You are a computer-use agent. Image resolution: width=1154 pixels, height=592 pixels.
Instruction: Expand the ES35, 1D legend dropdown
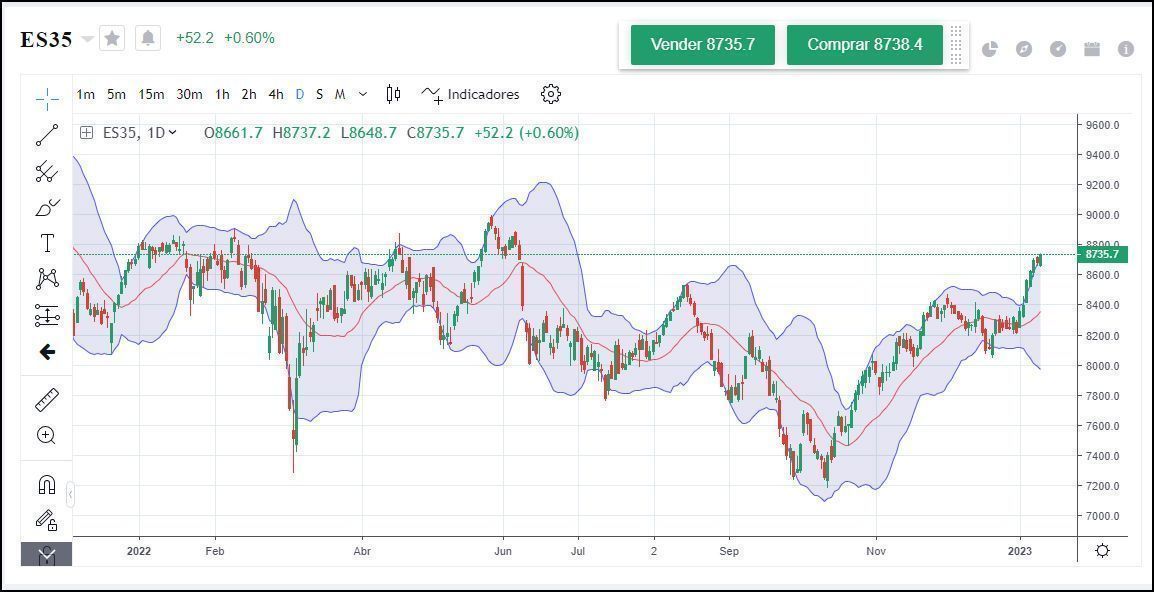(170, 132)
